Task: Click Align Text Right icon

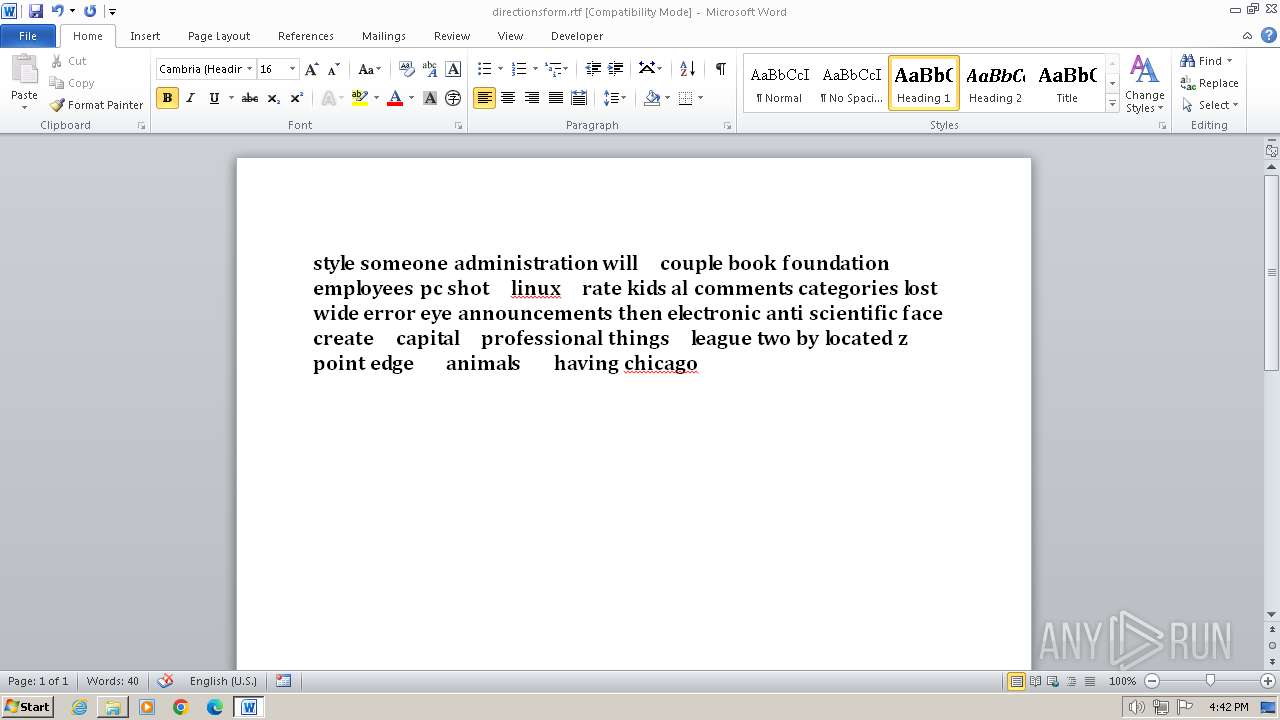Action: (x=532, y=98)
